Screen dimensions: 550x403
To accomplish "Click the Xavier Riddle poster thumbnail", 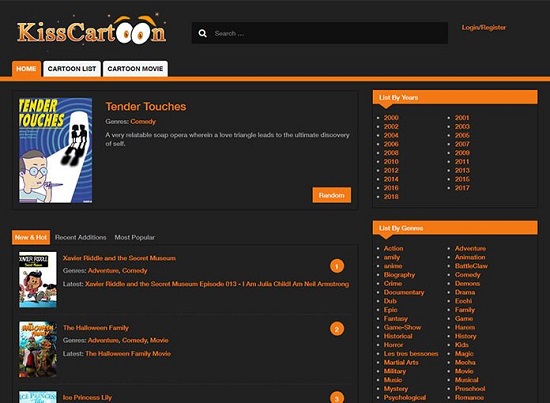I will (x=38, y=280).
